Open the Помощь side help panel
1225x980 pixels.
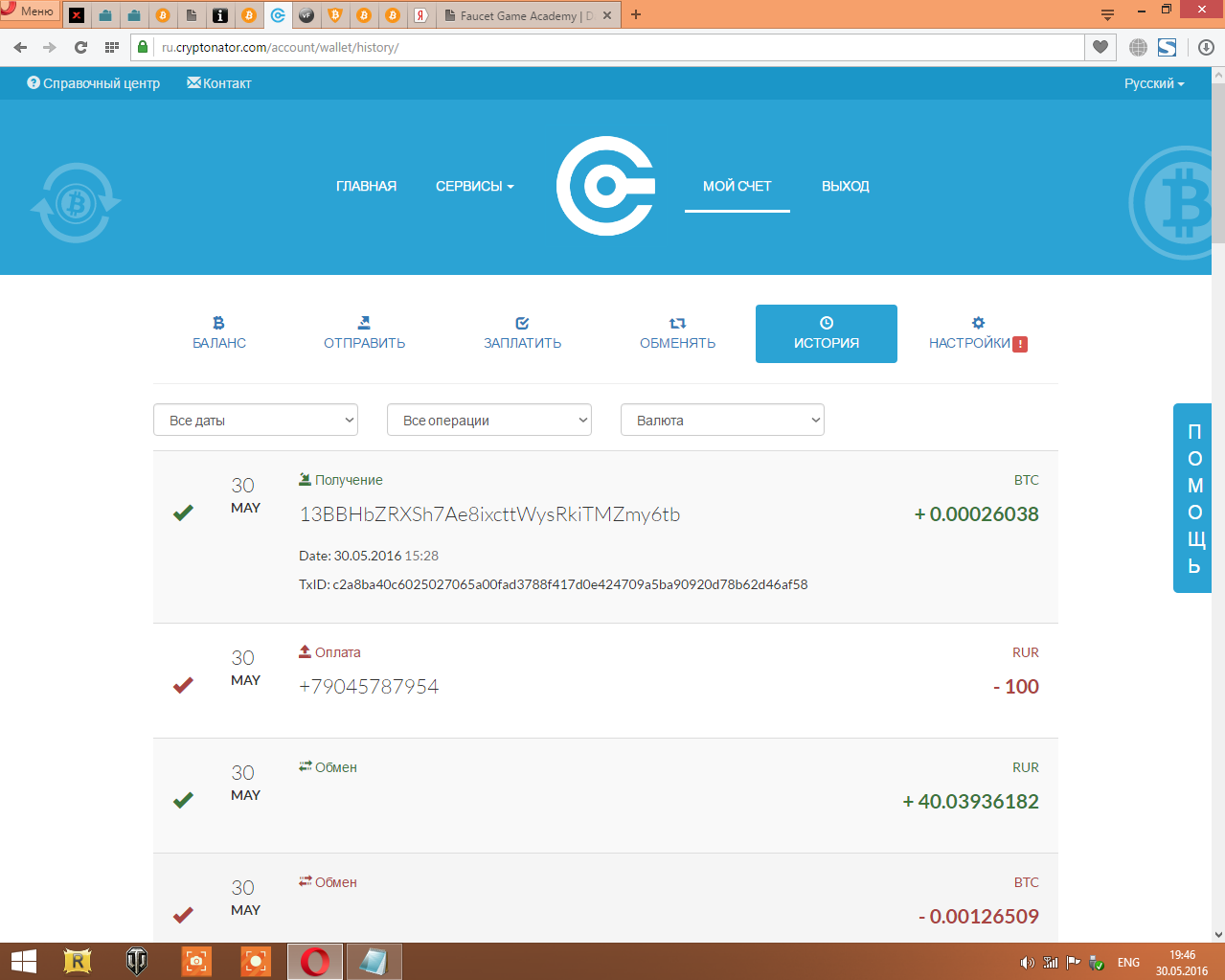point(1193,498)
